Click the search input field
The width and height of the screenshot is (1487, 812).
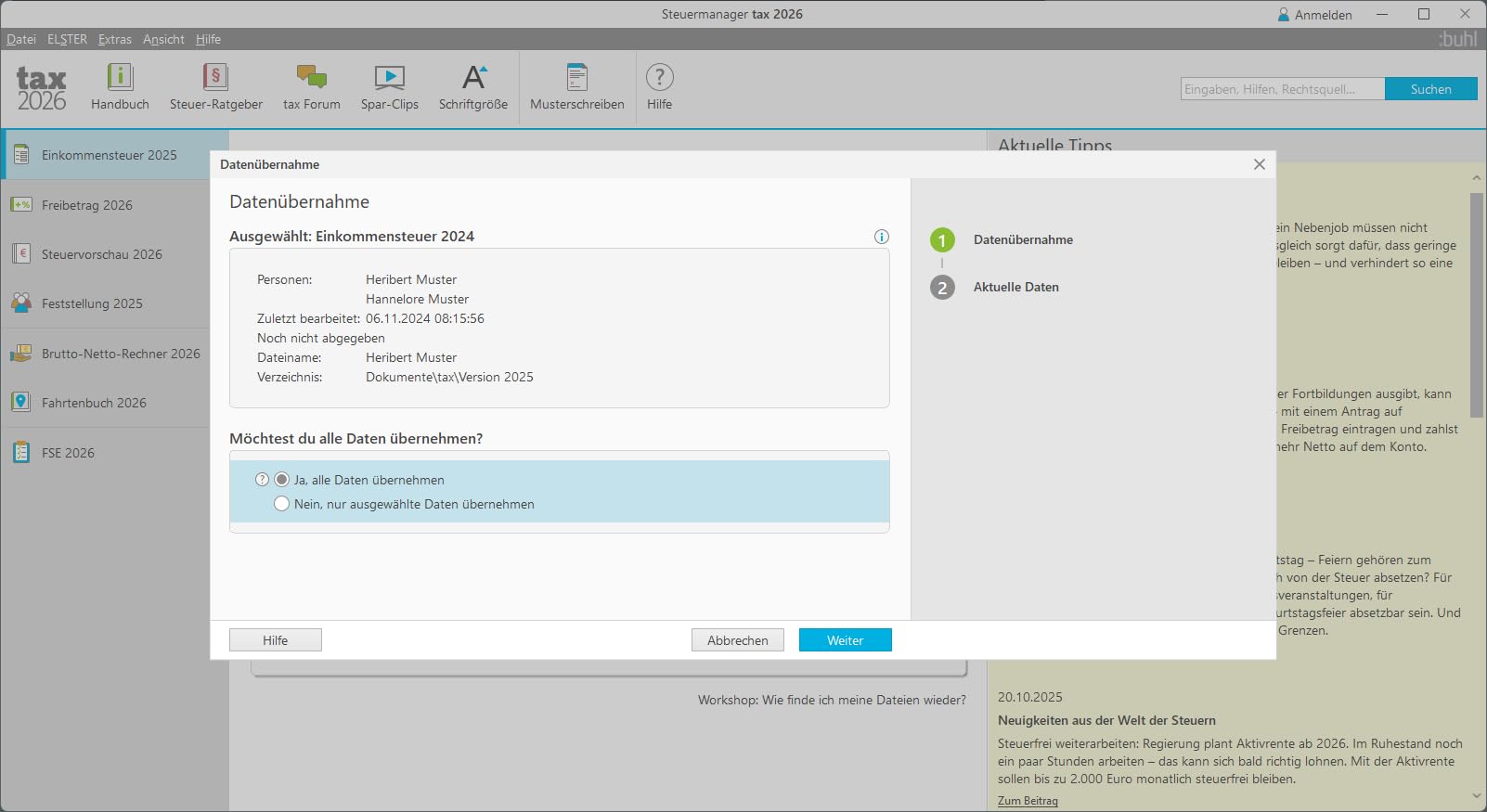[1282, 89]
